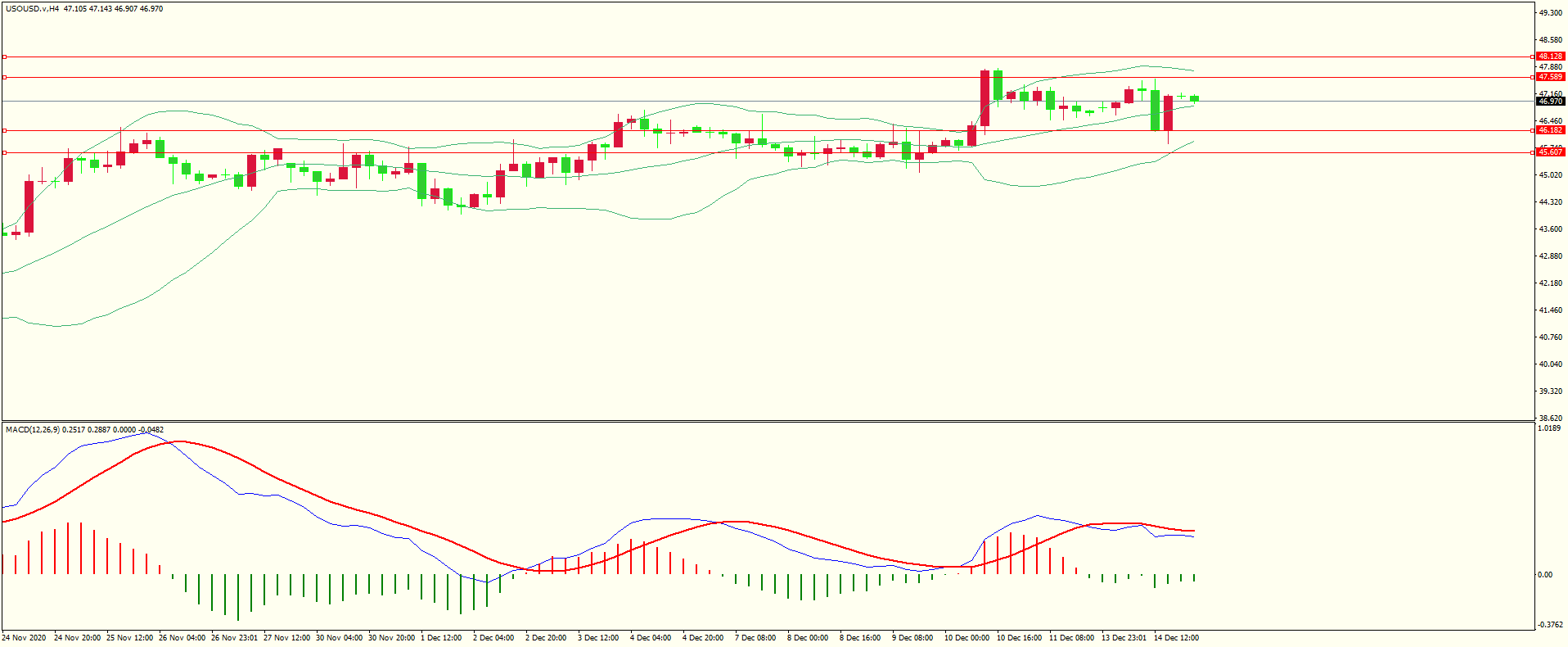Click the 30 Nov 20:00 time label
The height and width of the screenshot is (647, 1568).
(x=392, y=638)
